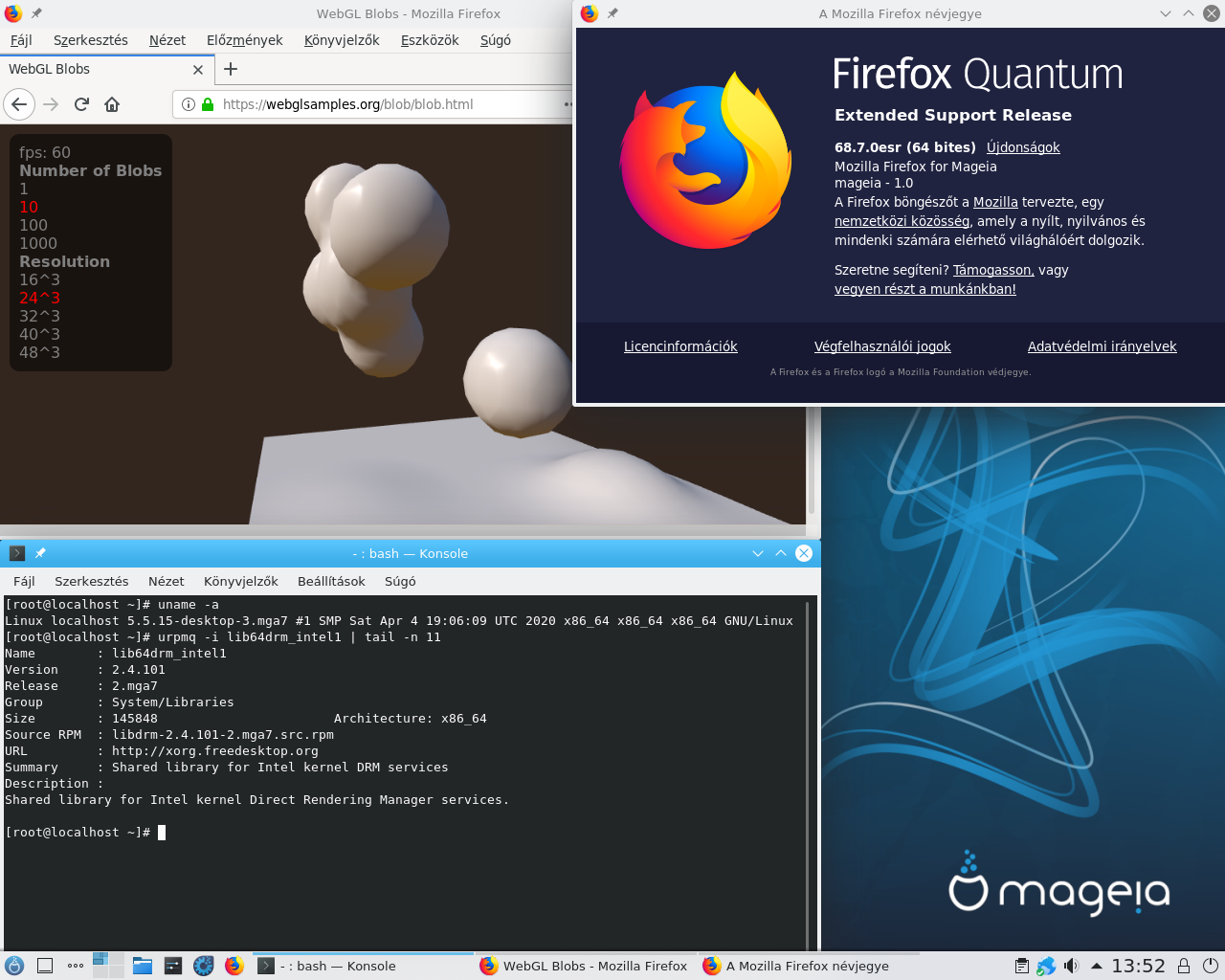Click Konsole terminal icon in its title bar
Screen dimensions: 1225x980
tap(17, 553)
